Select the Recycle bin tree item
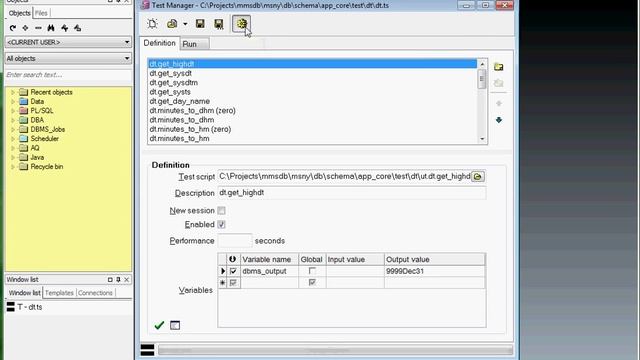 47,167
